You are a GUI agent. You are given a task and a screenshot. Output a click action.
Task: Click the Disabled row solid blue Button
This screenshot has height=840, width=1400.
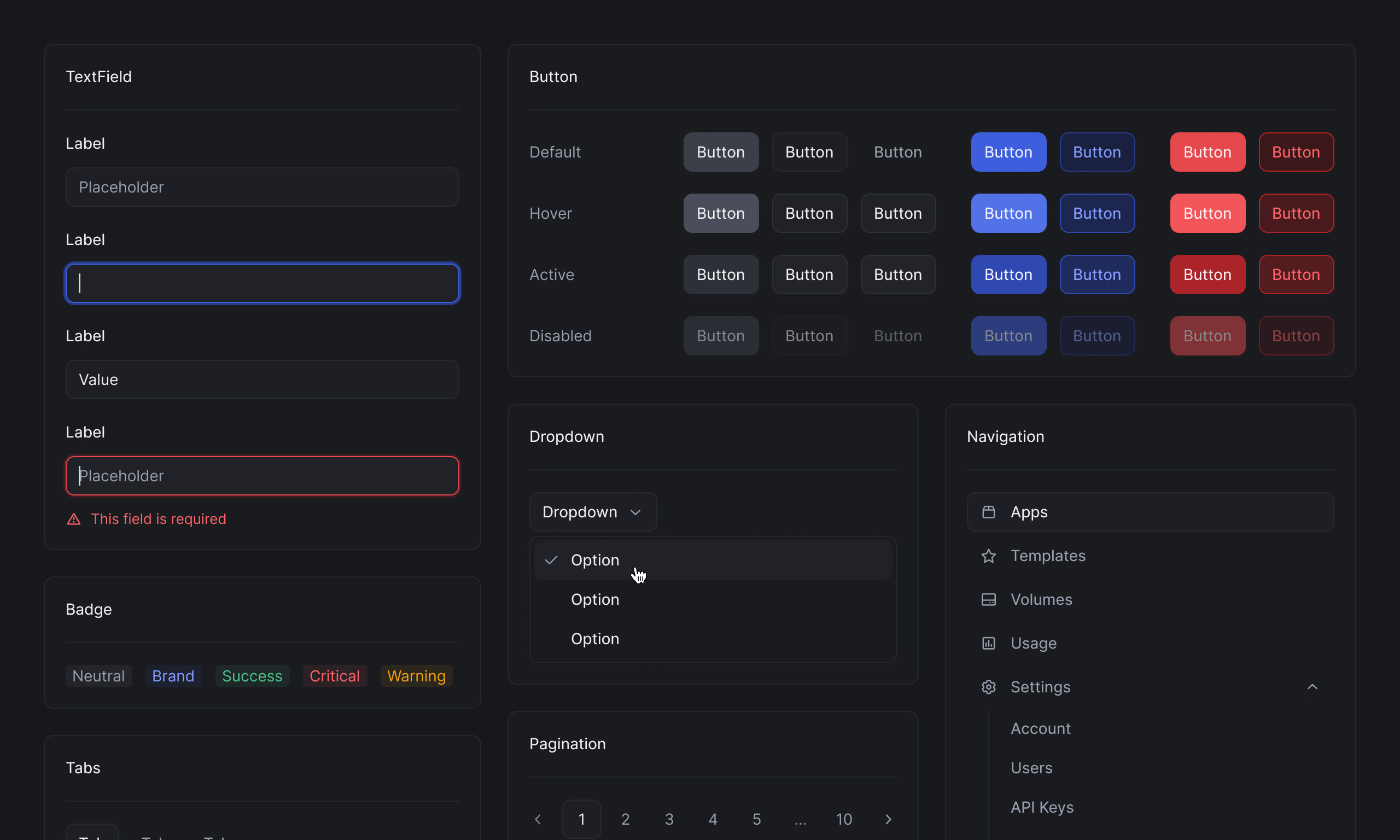tap(1008, 336)
